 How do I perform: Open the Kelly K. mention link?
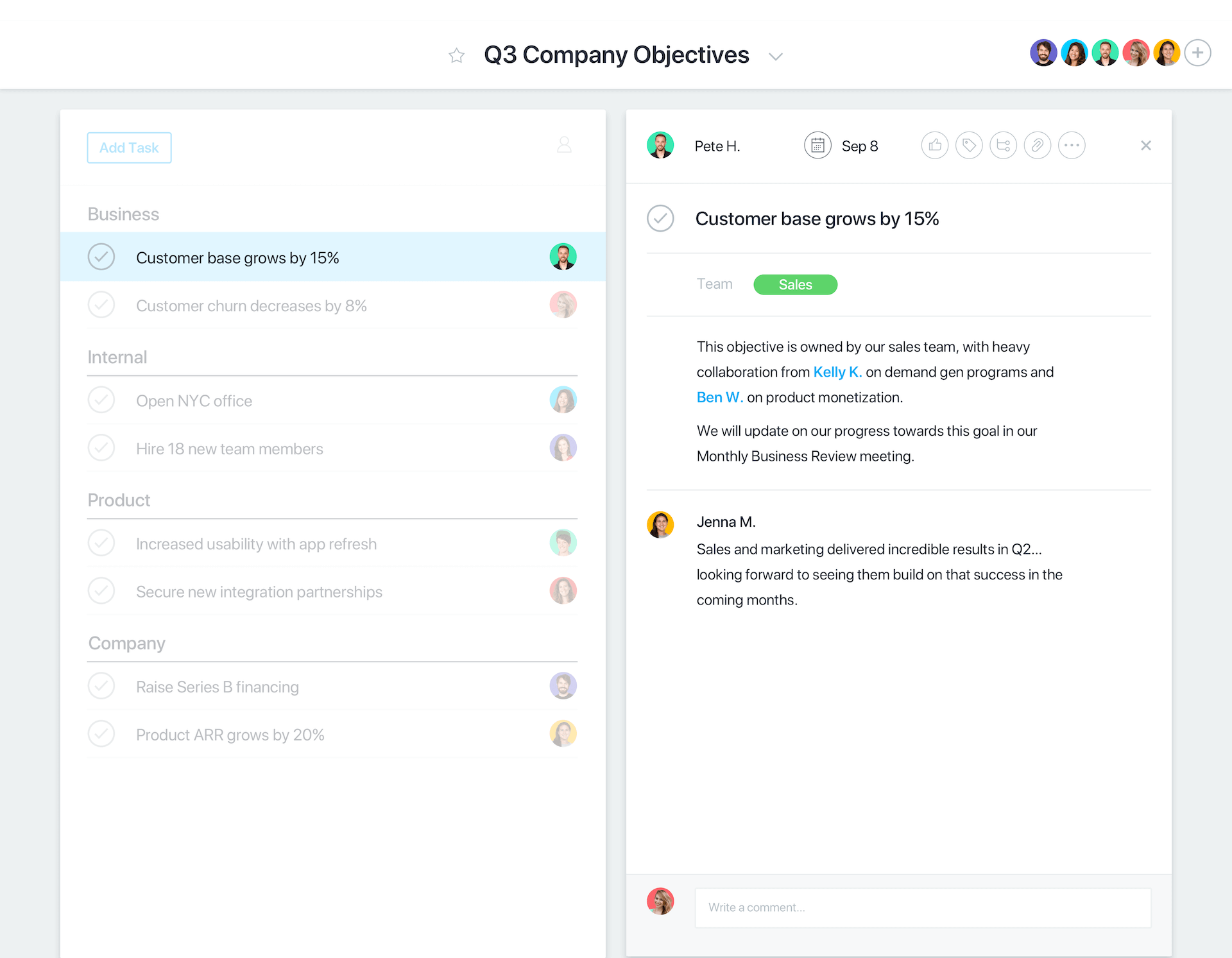click(x=837, y=372)
